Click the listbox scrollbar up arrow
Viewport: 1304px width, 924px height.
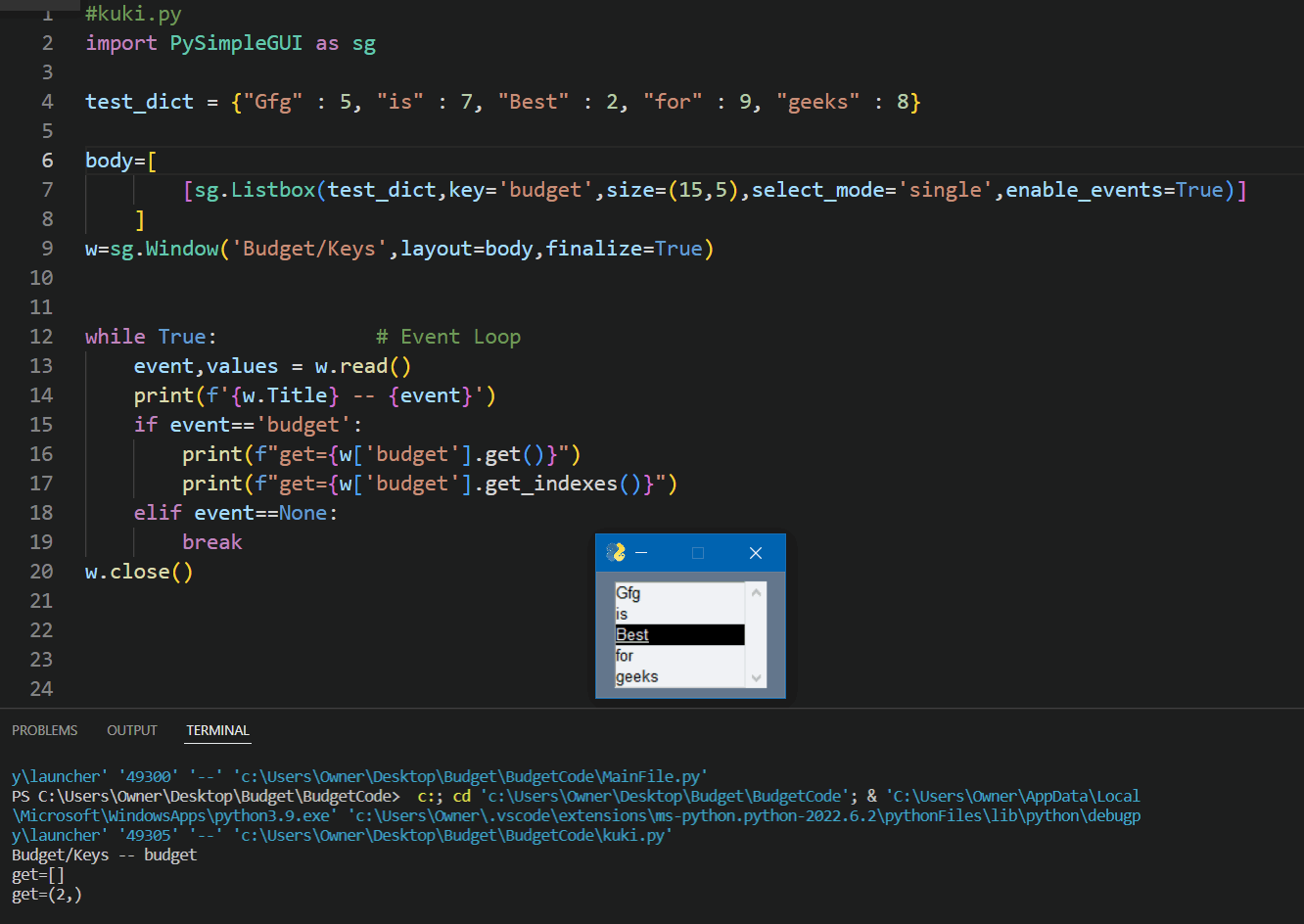[x=755, y=590]
